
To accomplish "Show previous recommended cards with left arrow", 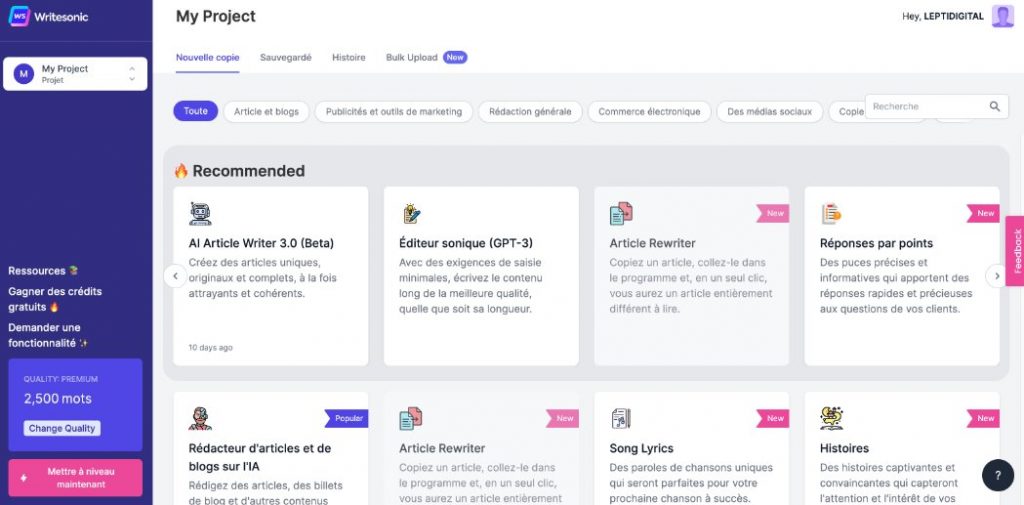I will click(x=175, y=276).
